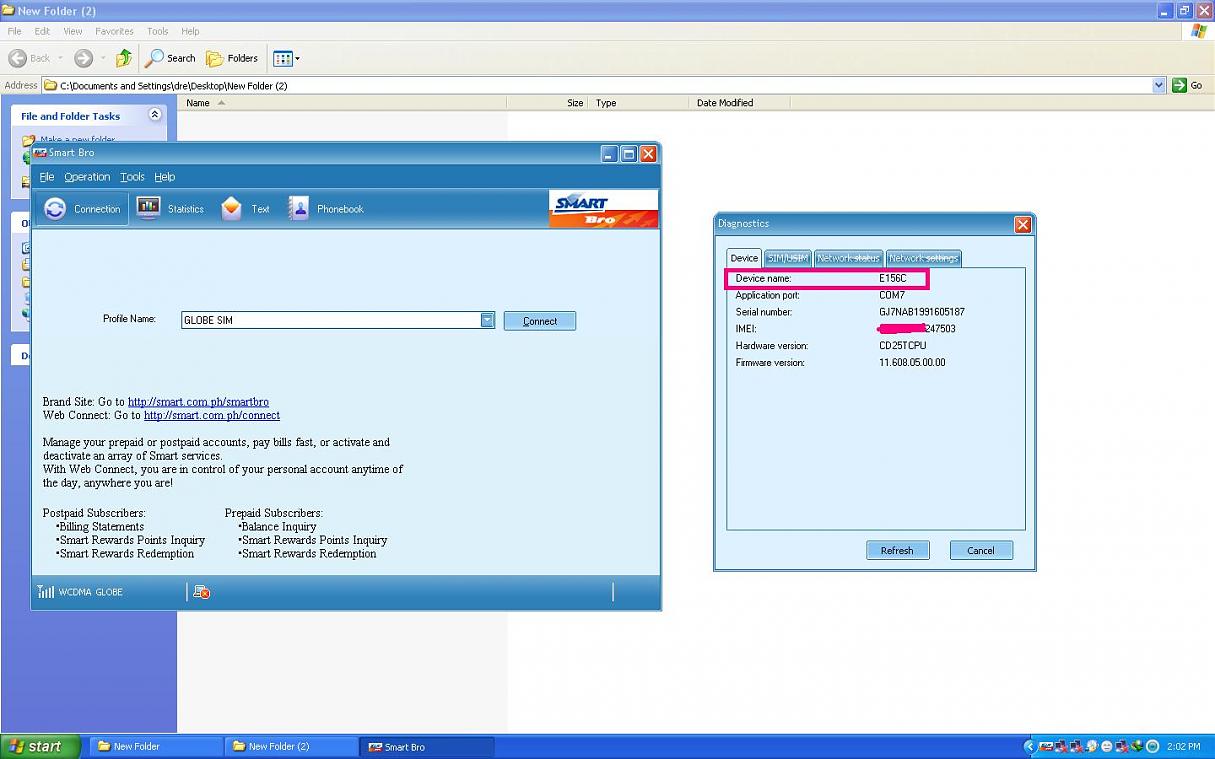The image size is (1215, 759).
Task: Click the Up folder toolbar icon
Action: (x=123, y=58)
